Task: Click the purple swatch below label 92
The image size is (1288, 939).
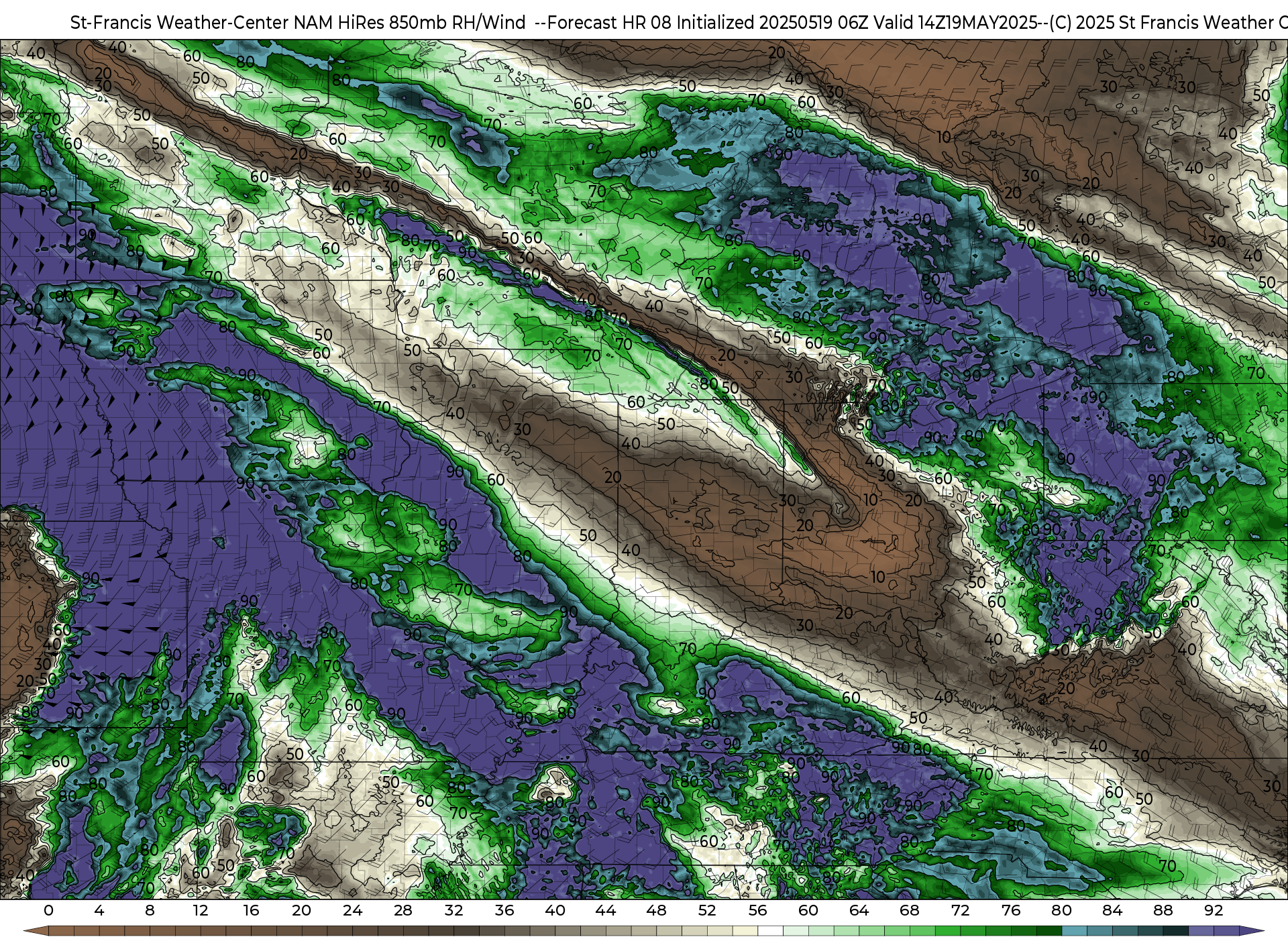Action: [1226, 931]
